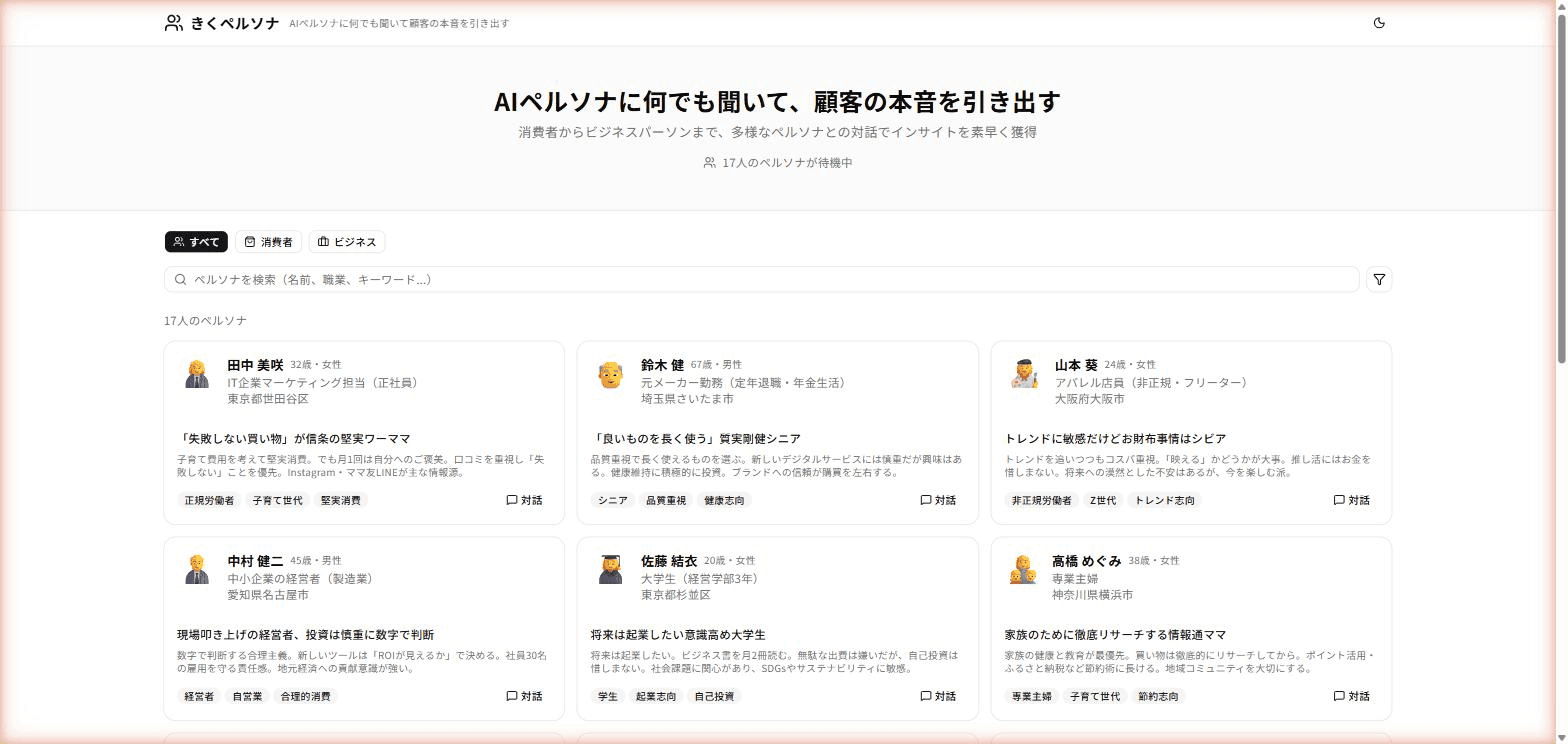This screenshot has width=1568, height=744.
Task: Open 山本 葵 persona name
Action: tap(1076, 365)
